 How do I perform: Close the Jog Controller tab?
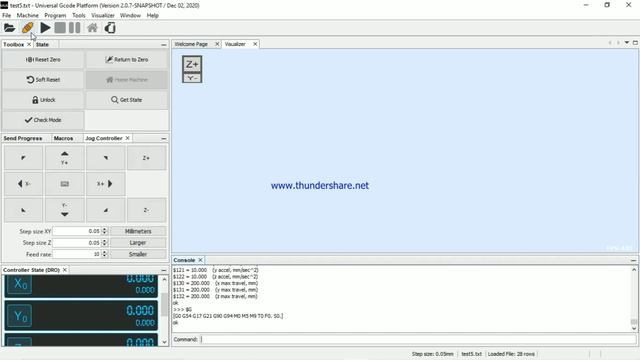127,138
